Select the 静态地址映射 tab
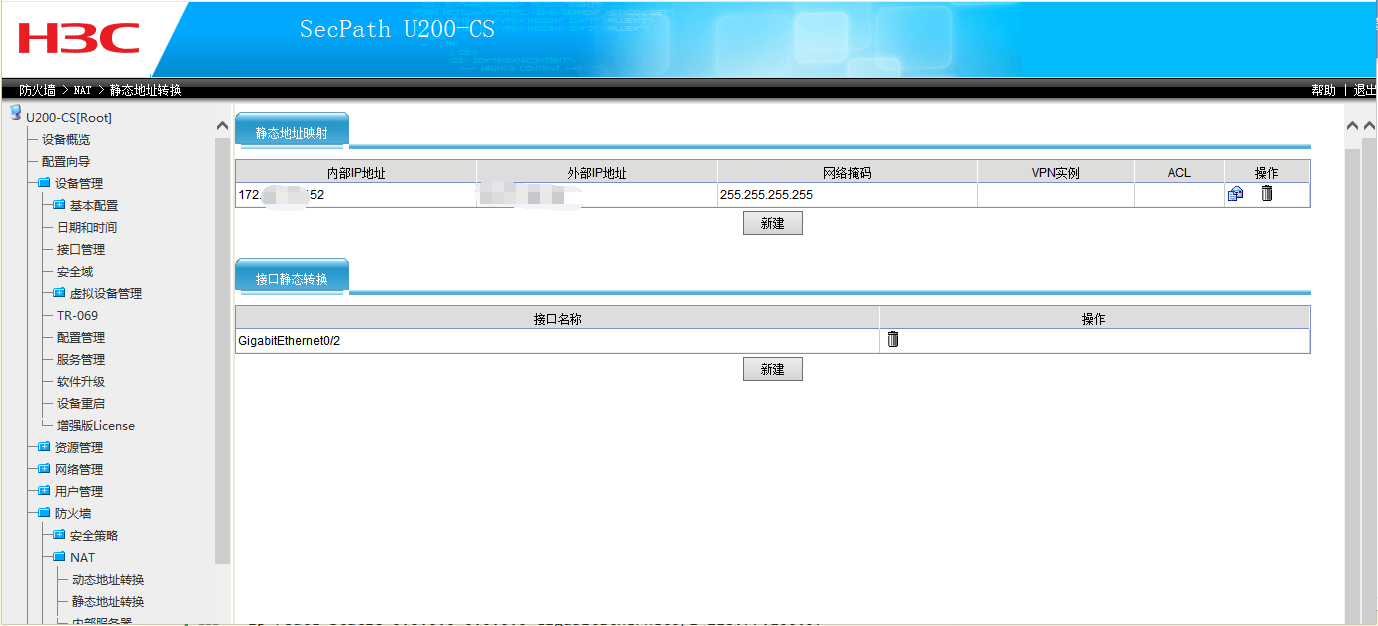 coord(292,132)
